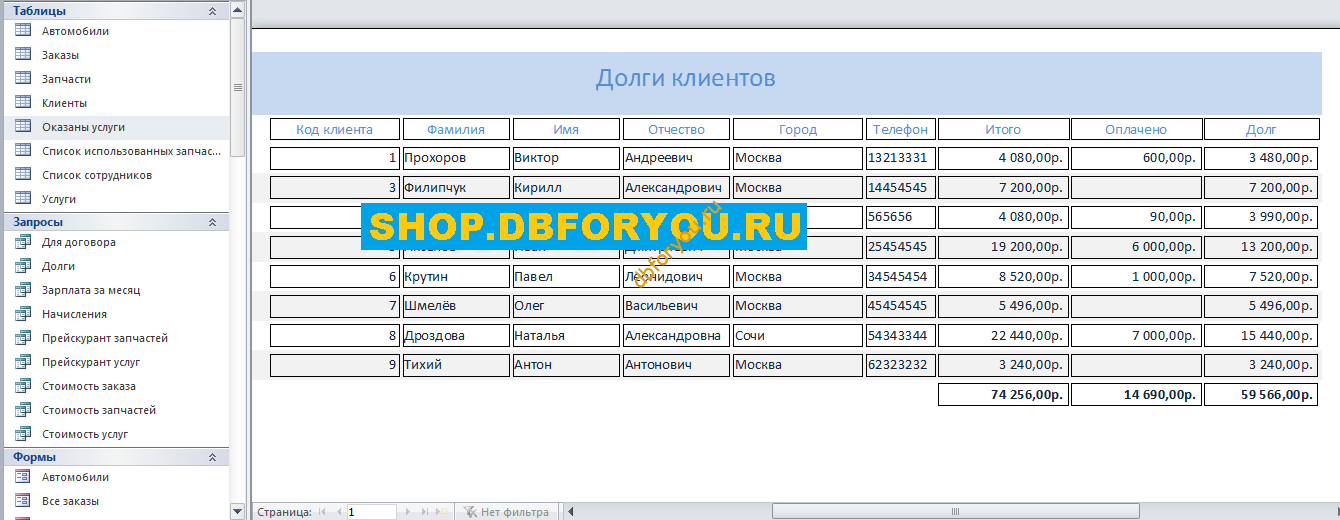Open the Все заказы form label

pos(70,501)
